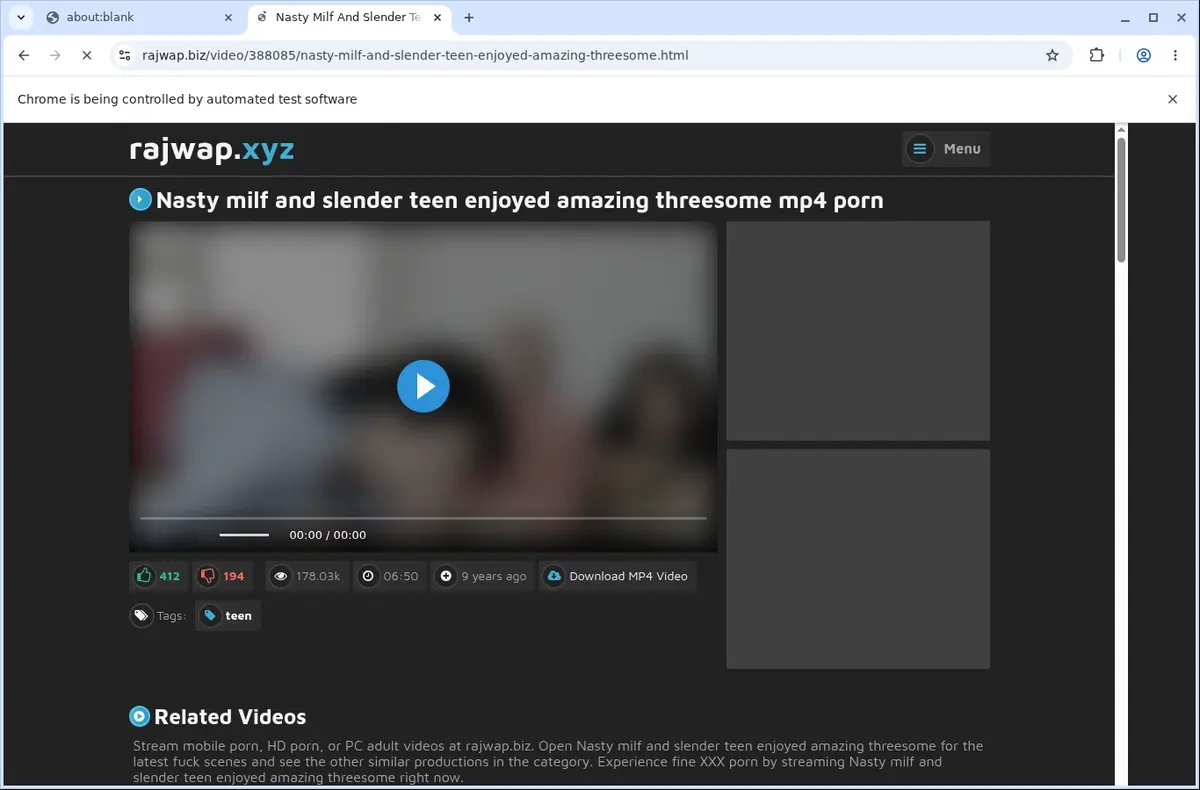Click the 00:00 / 00:00 time display
Image resolution: width=1200 pixels, height=790 pixels.
coord(328,535)
